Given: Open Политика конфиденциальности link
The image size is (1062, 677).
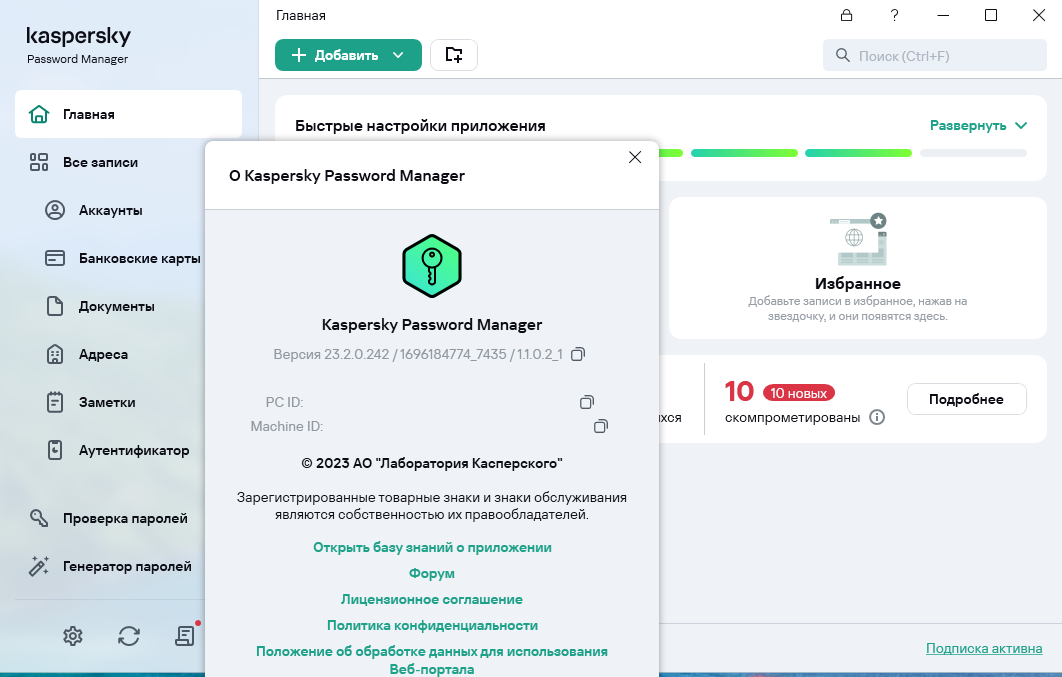Looking at the screenshot, I should pos(432,625).
